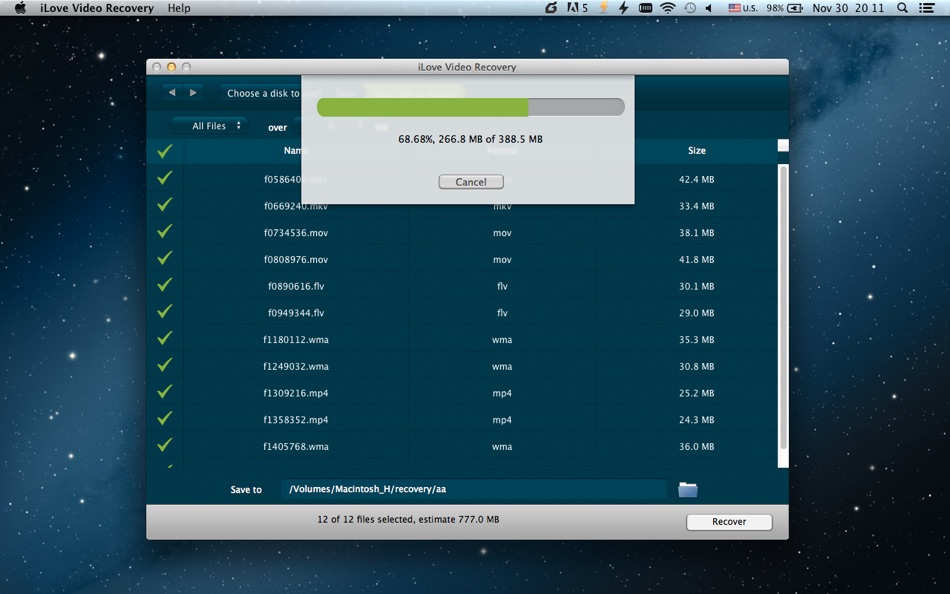Uncheck the file with size 33.4 MB
Image resolution: width=950 pixels, height=594 pixels.
165,205
